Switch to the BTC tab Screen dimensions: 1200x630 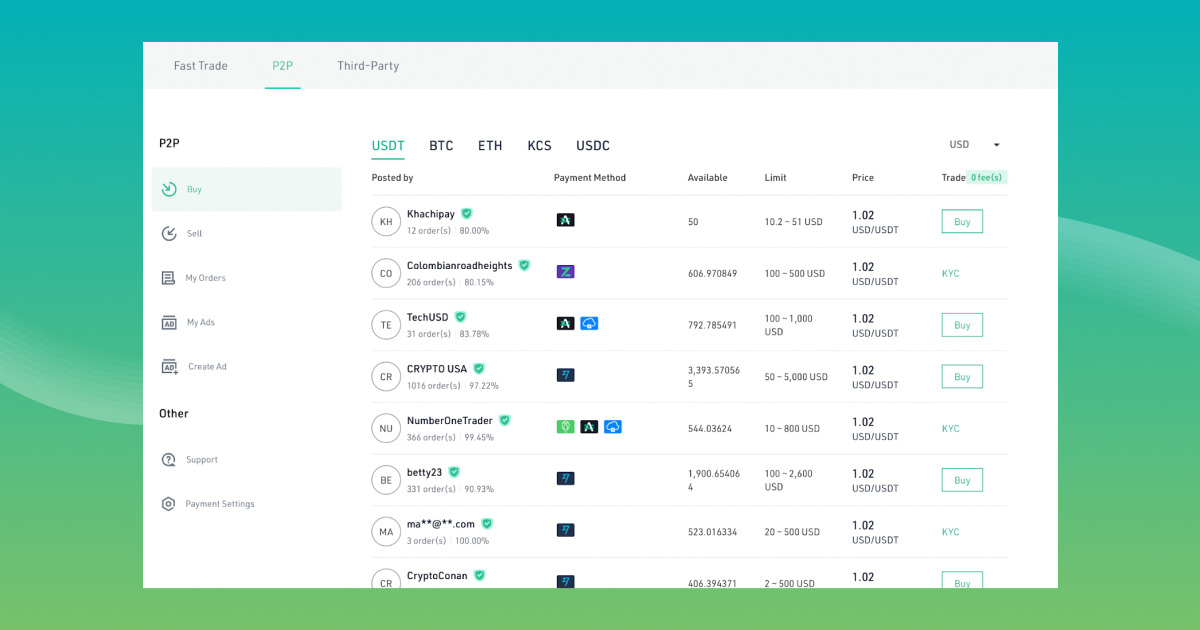tap(441, 146)
